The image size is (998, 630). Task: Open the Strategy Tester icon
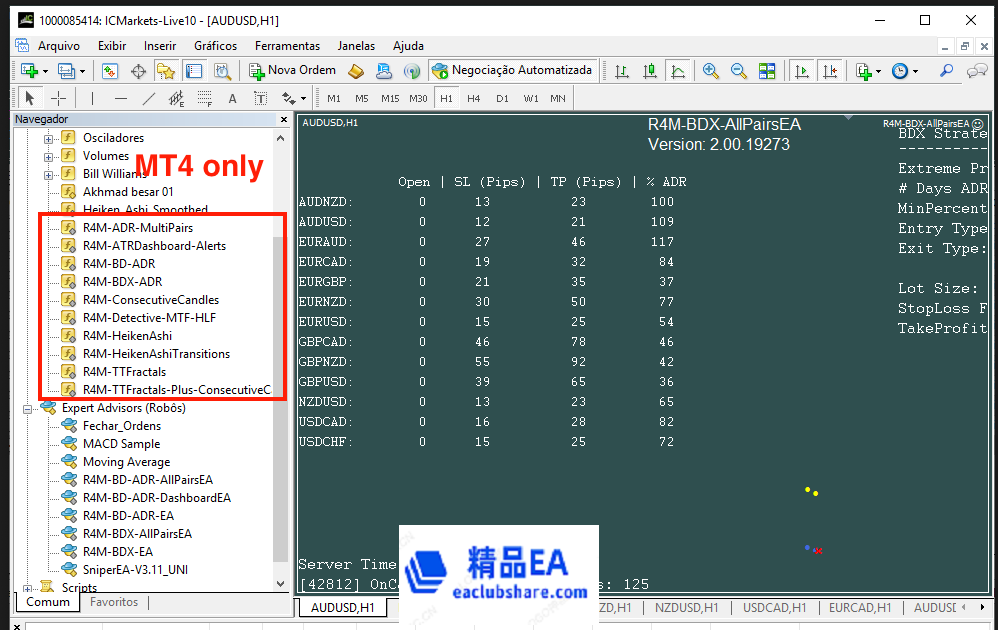(x=222, y=71)
